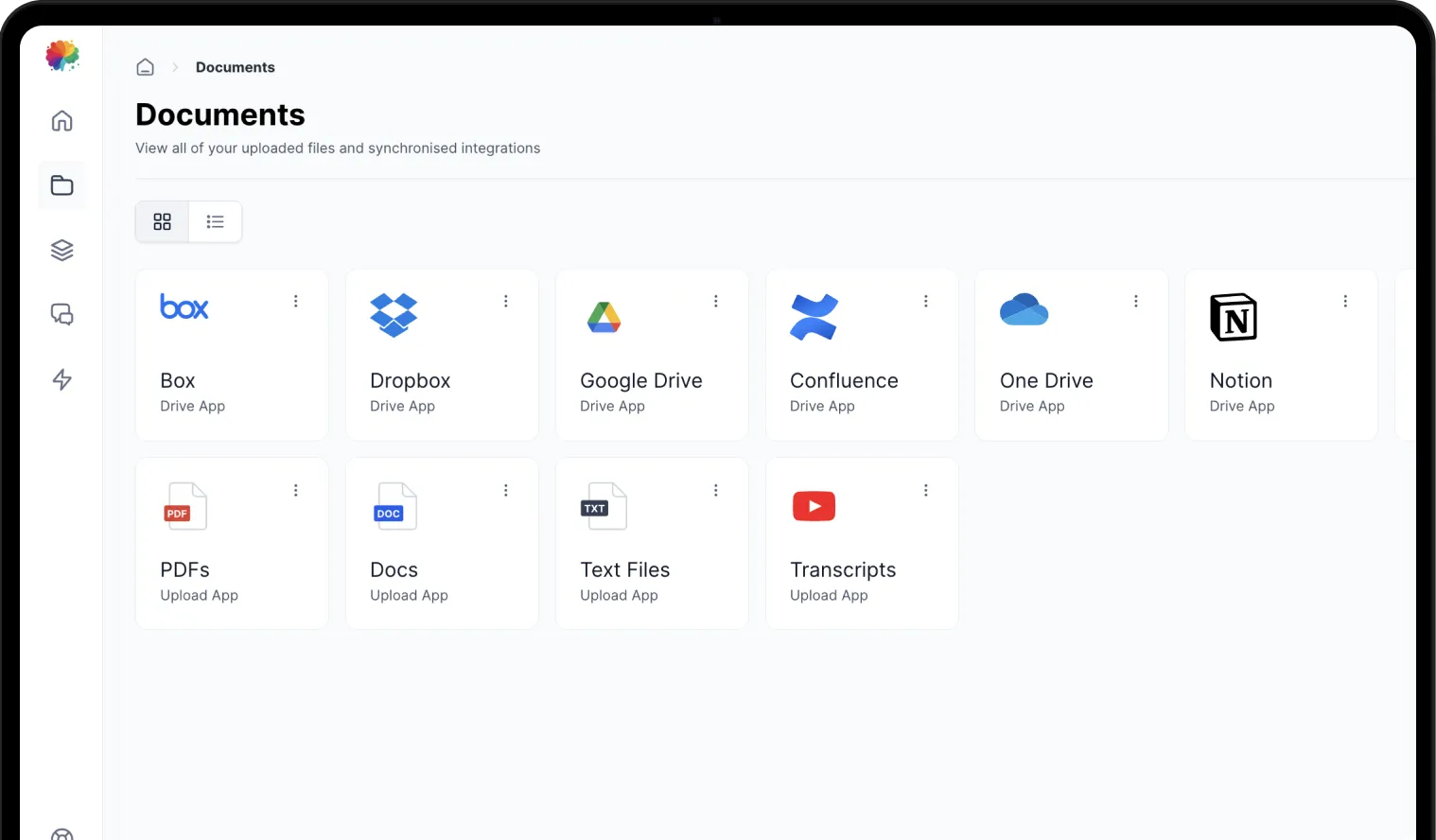Image resolution: width=1436 pixels, height=840 pixels.
Task: Switch to grid view
Action: (x=163, y=221)
